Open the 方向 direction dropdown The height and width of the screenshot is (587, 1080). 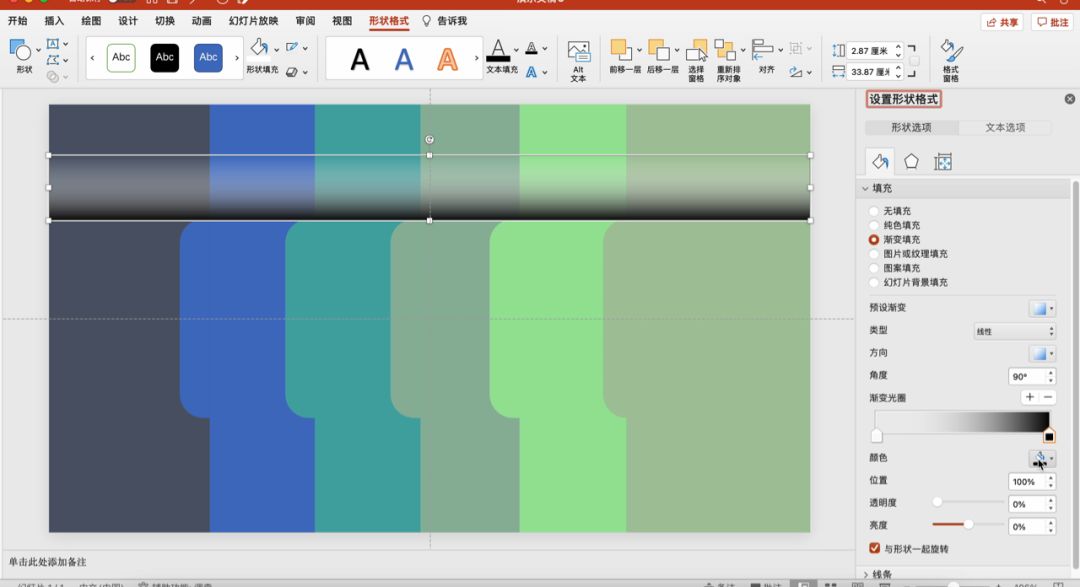pos(1042,353)
